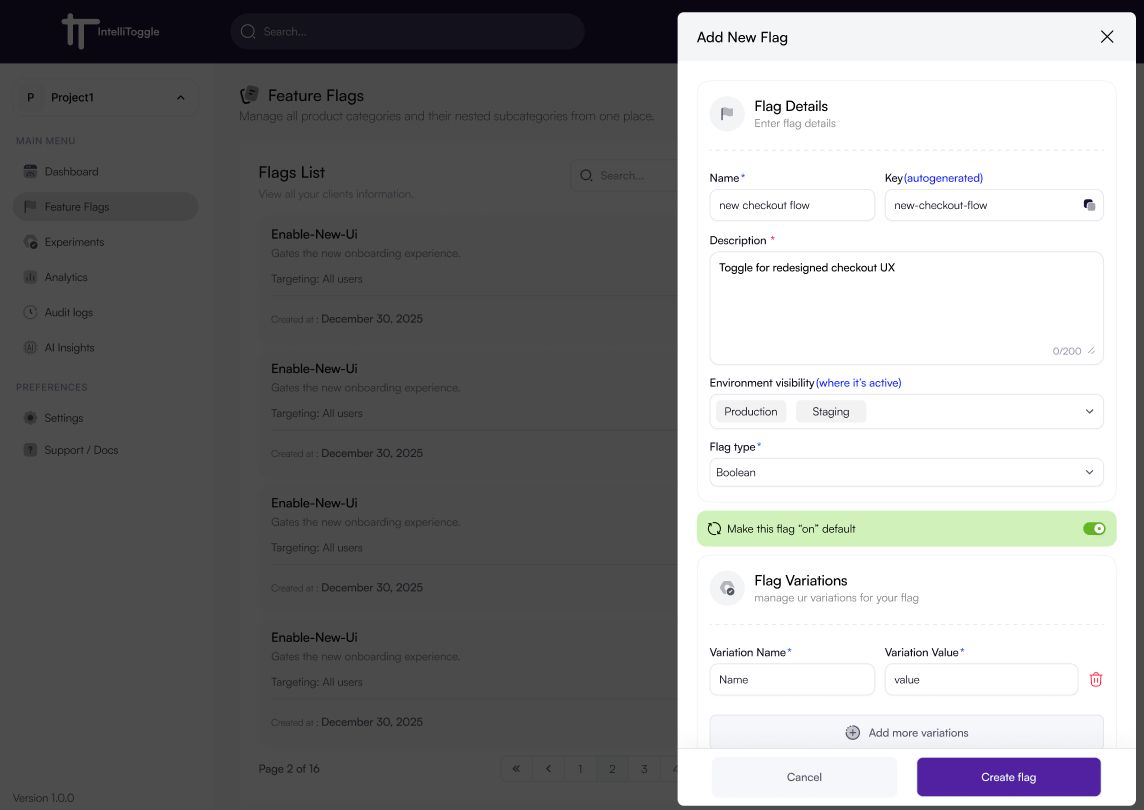Viewport: 1144px width, 810px height.
Task: Click the Cancel button
Action: pos(804,777)
